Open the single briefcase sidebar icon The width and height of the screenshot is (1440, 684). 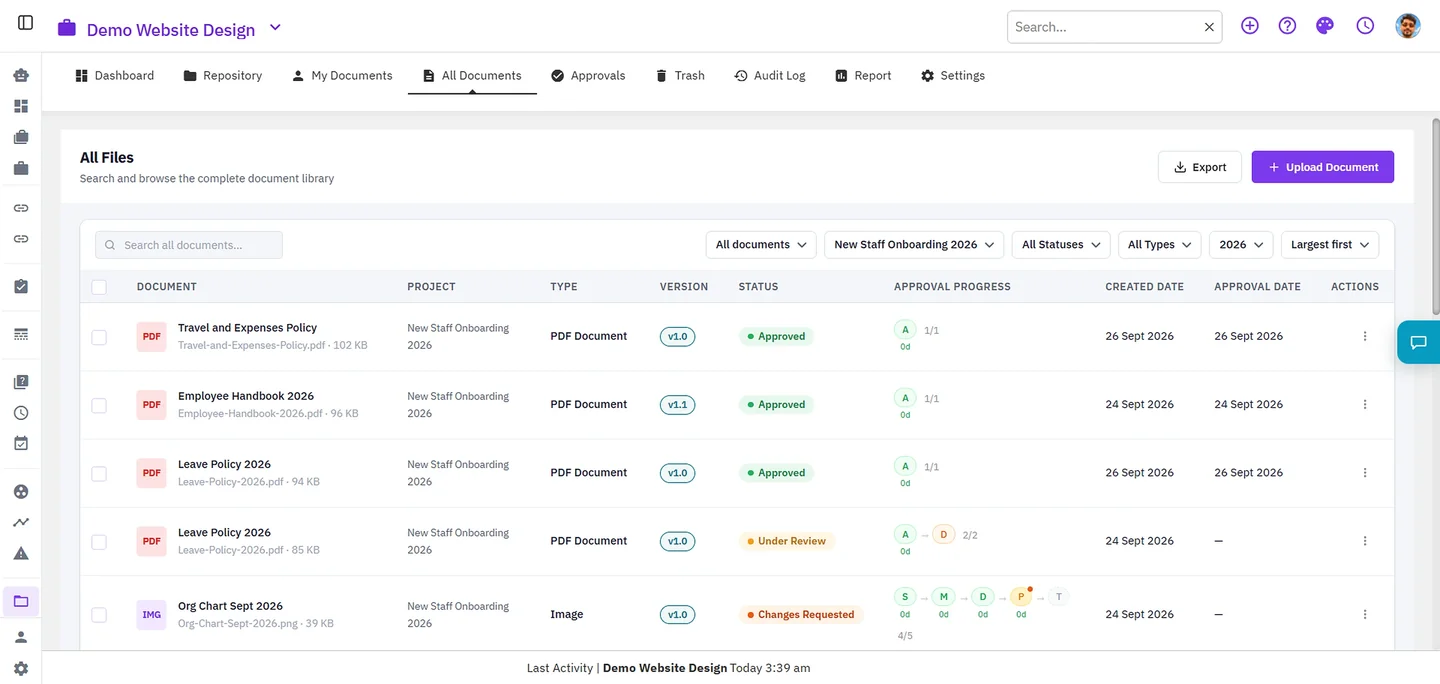pyautogui.click(x=21, y=168)
